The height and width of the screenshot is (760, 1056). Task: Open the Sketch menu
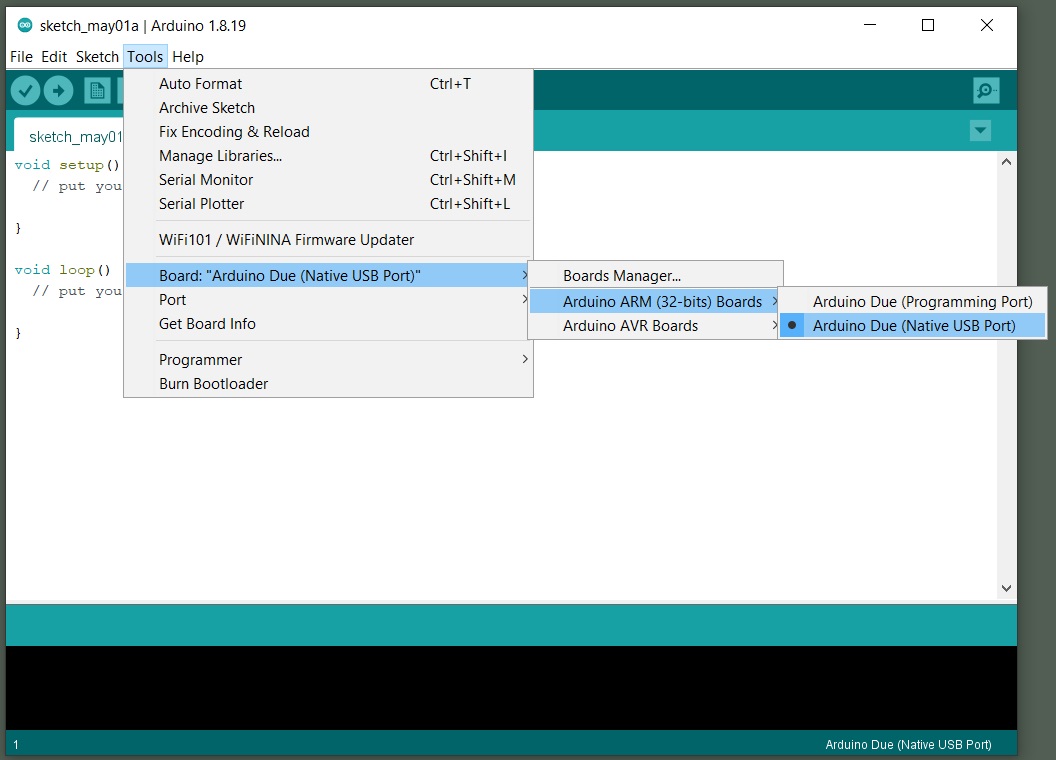(97, 57)
